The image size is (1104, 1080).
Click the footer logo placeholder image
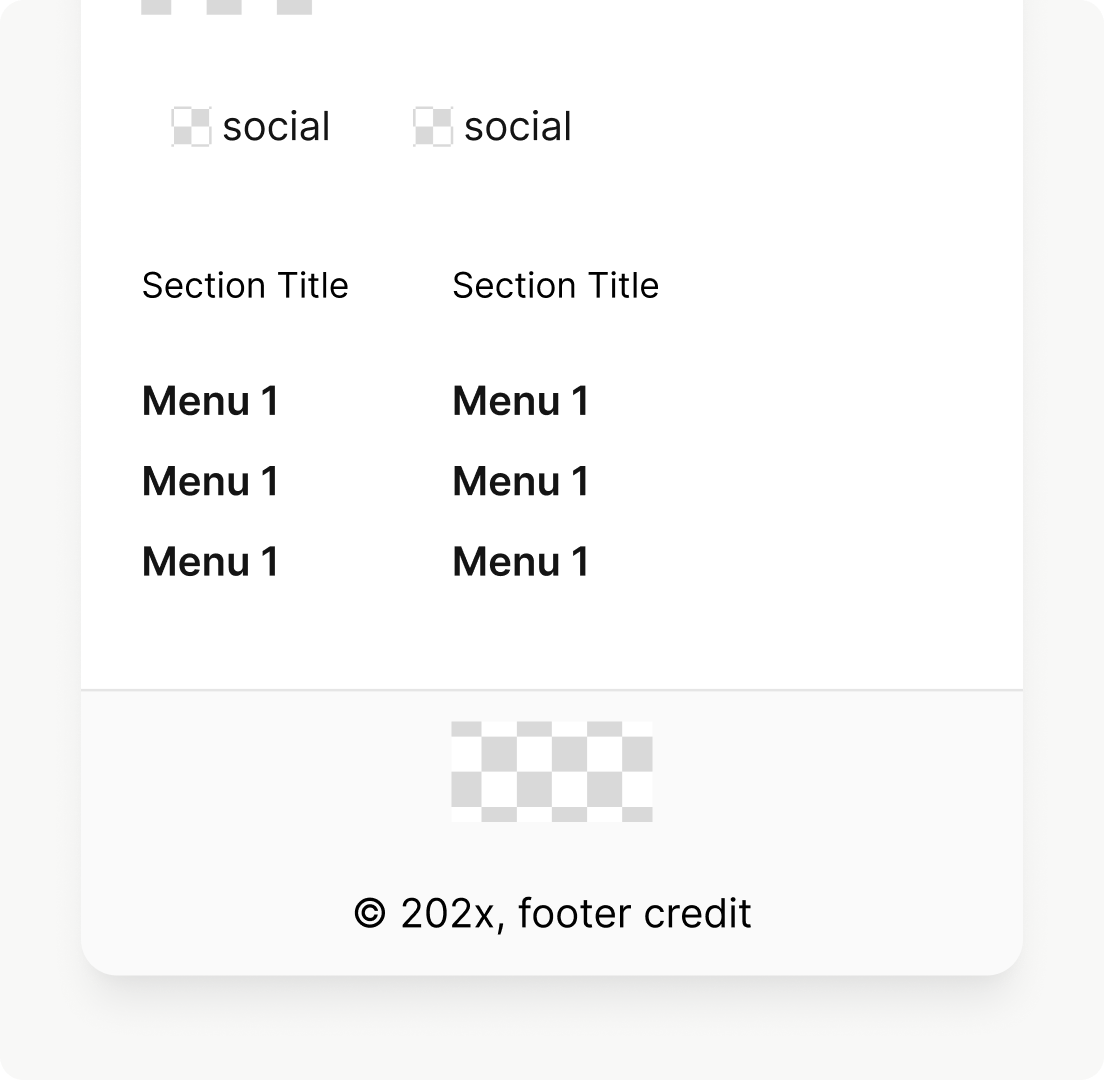pyautogui.click(x=552, y=771)
